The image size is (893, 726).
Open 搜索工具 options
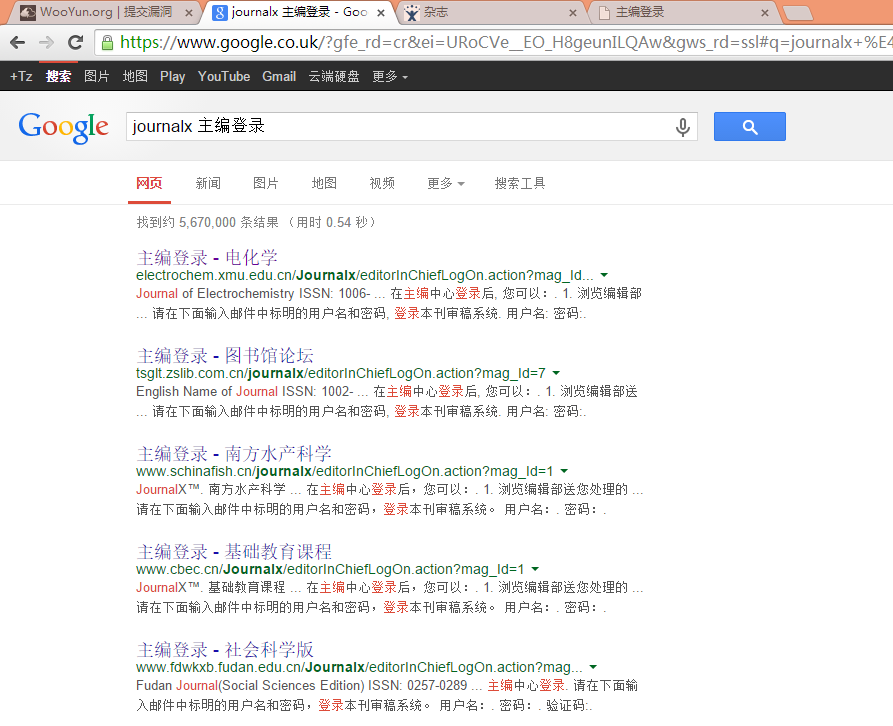[520, 183]
